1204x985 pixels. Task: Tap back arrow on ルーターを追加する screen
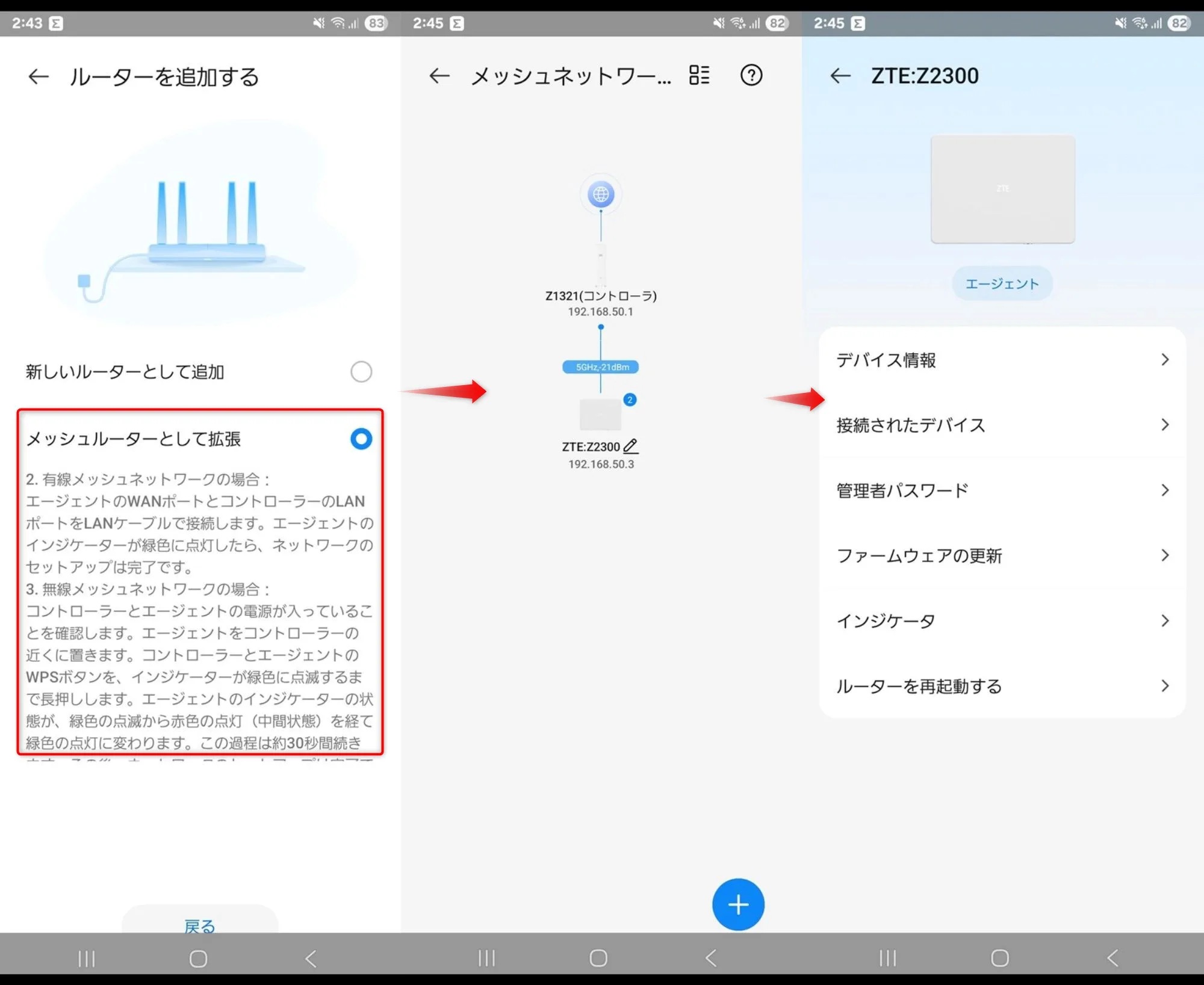pos(39,76)
